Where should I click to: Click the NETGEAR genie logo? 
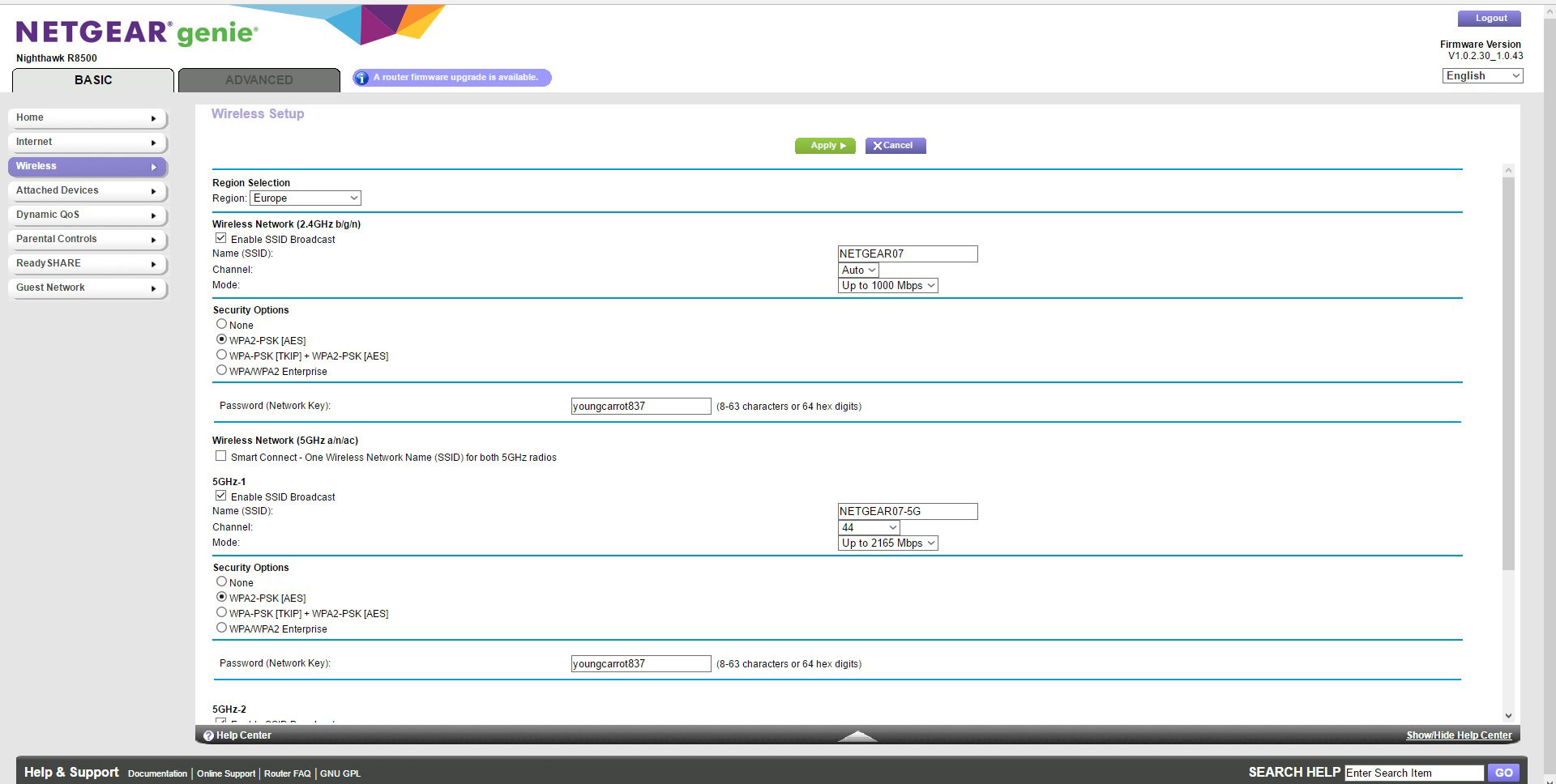[137, 32]
